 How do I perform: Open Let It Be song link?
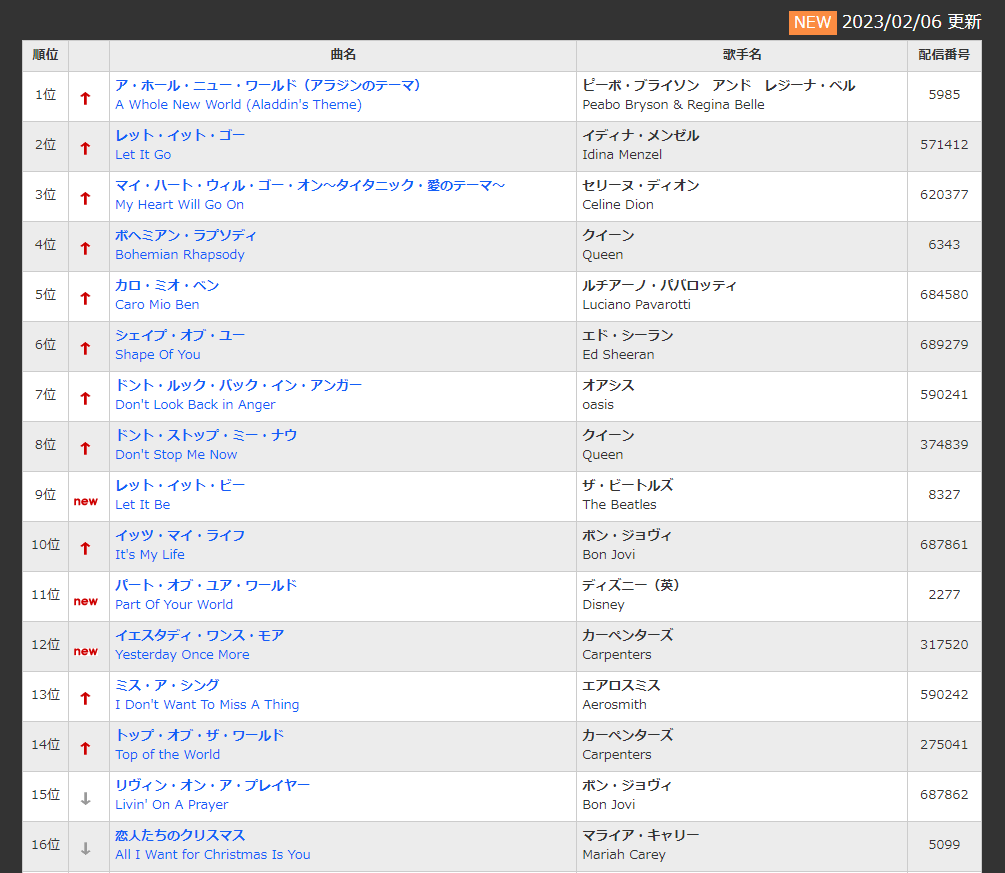(x=180, y=495)
